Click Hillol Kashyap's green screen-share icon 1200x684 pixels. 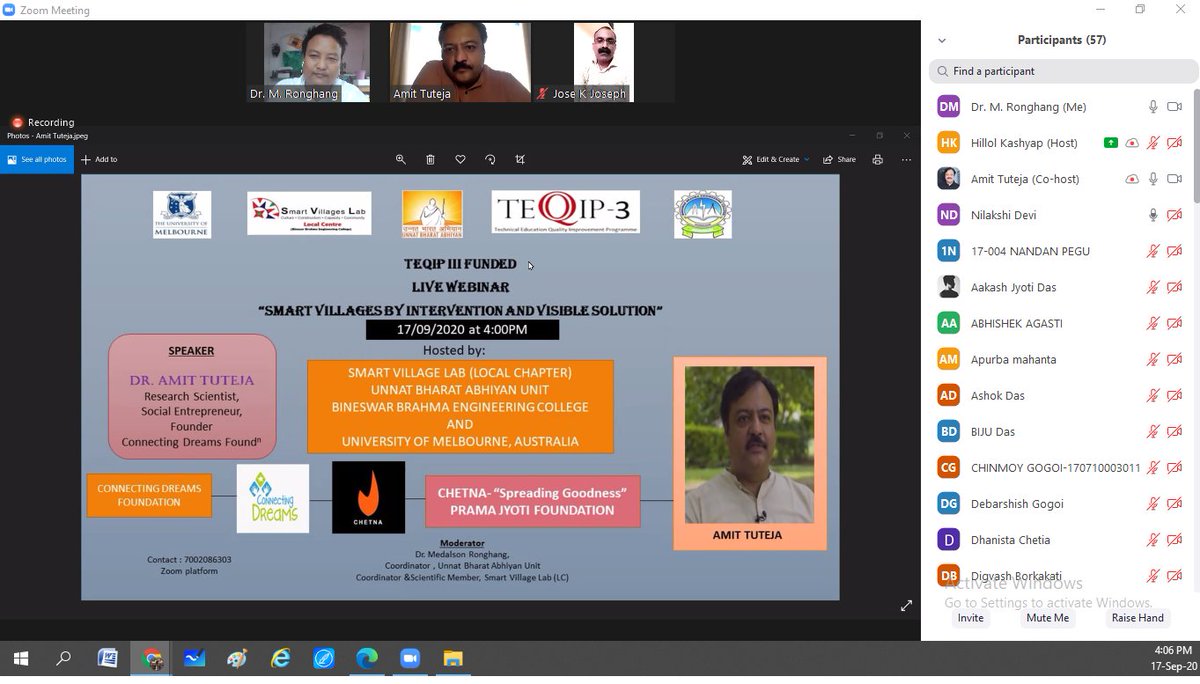[1110, 143]
